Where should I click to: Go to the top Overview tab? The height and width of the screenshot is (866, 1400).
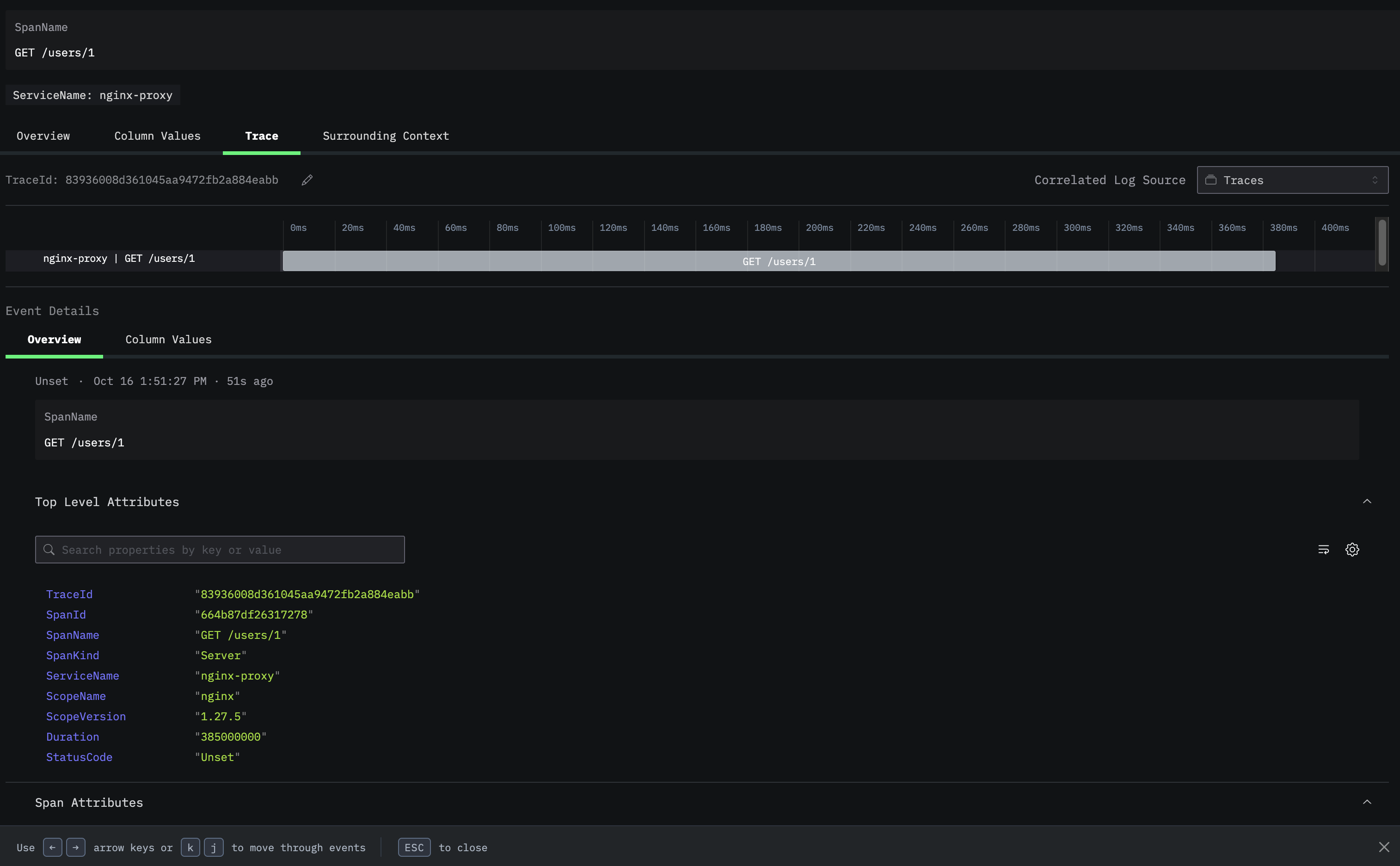(43, 136)
